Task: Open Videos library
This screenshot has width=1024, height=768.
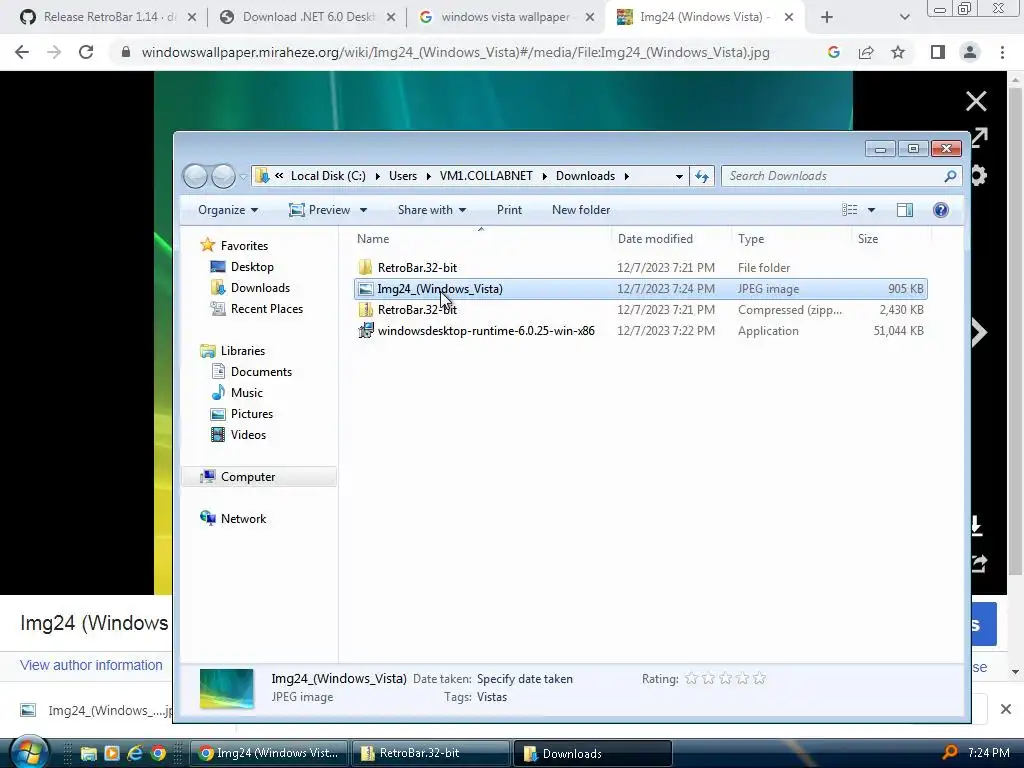Action: pyautogui.click(x=248, y=434)
